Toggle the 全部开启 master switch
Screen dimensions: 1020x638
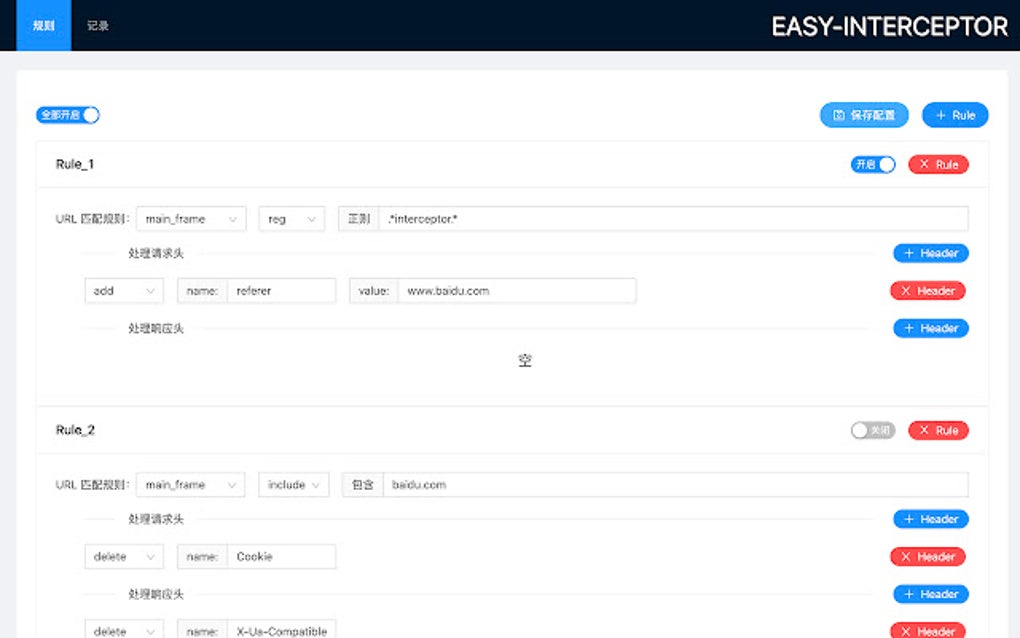68,115
